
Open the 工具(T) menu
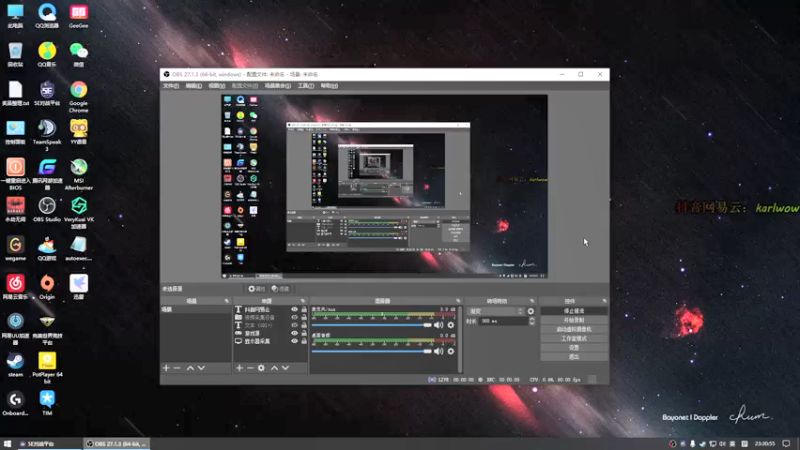pyautogui.click(x=306, y=86)
